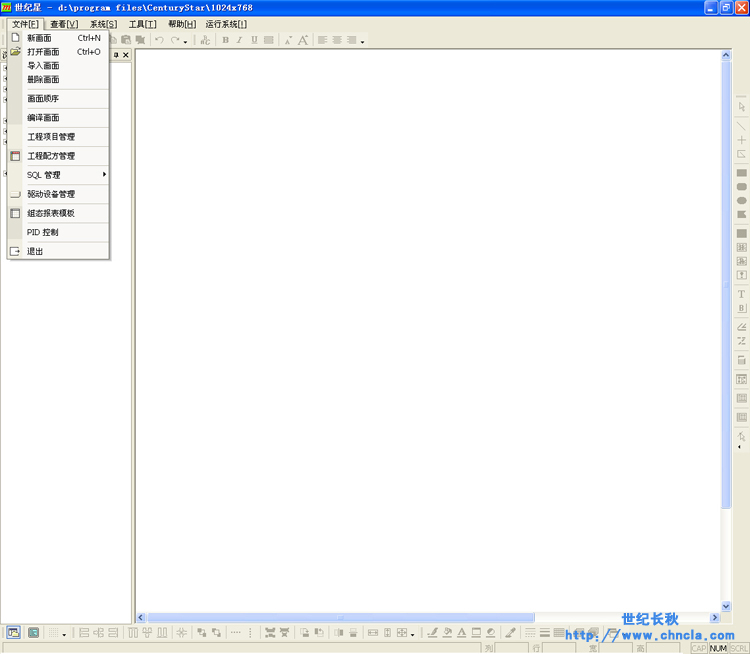Choose 编译画面 menu entry
This screenshot has height=654, width=750.
tap(58, 118)
